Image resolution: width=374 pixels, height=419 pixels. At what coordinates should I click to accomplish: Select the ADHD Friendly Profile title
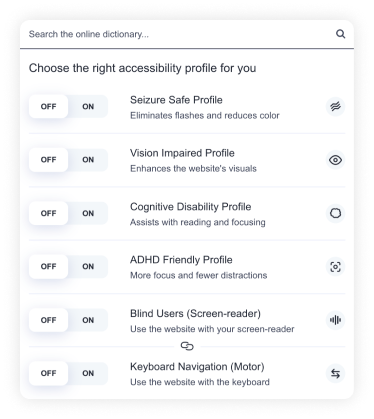[x=181, y=260]
